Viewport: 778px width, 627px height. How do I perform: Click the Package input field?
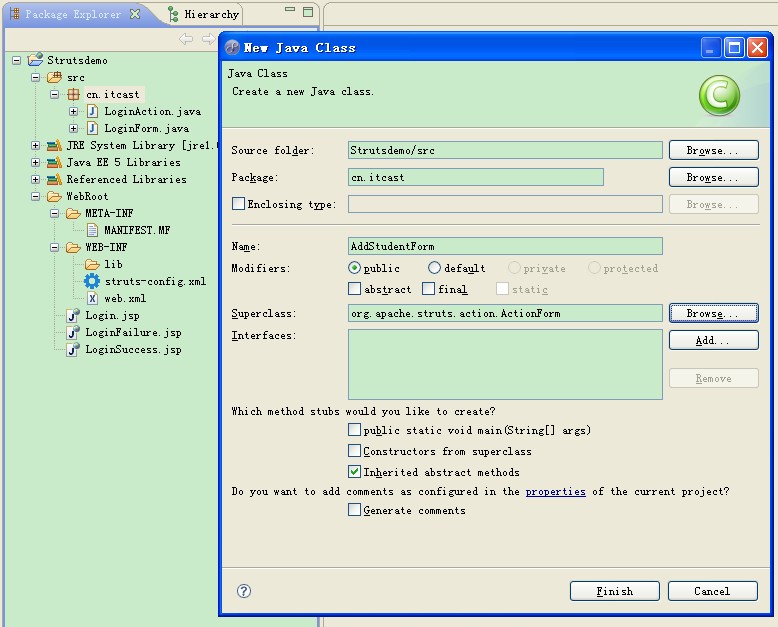(476, 177)
